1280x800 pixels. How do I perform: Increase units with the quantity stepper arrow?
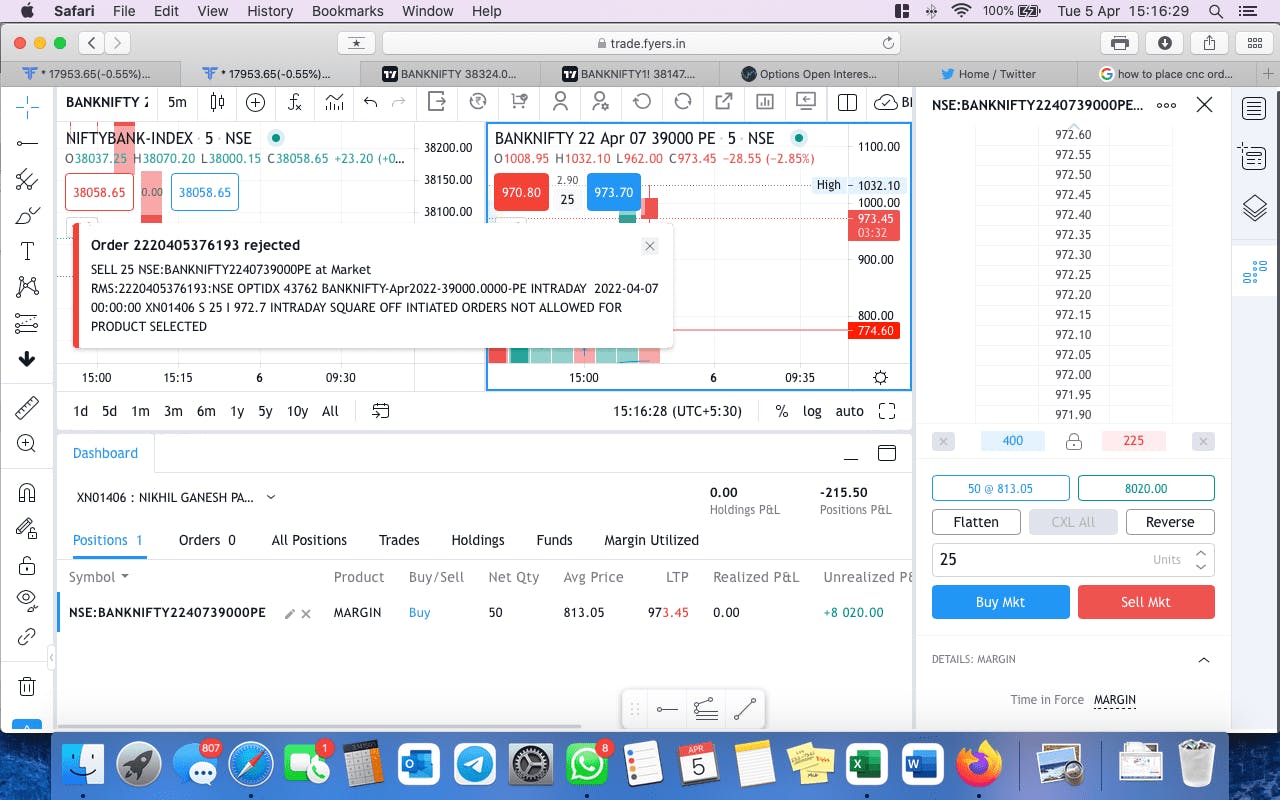(1202, 553)
